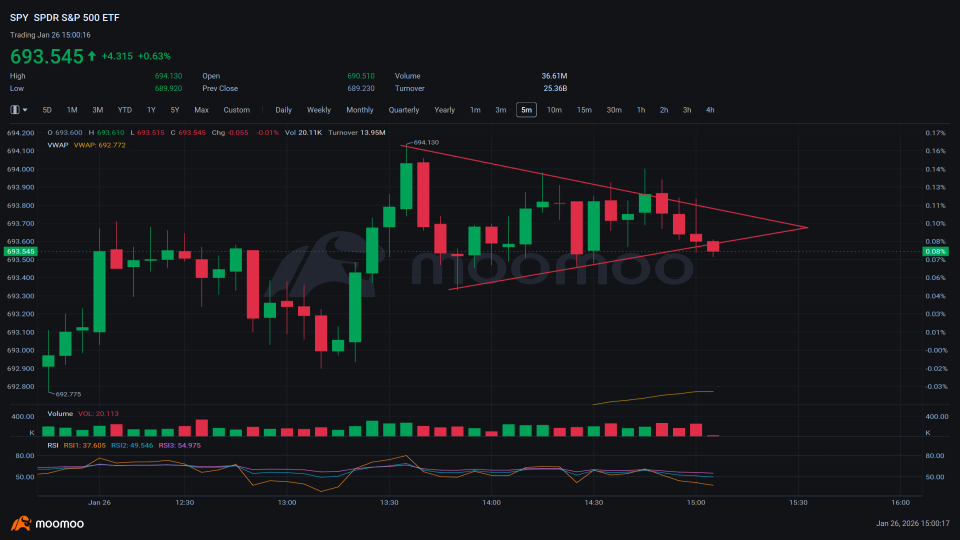Expand the chart type dropdown arrow

click(25, 110)
